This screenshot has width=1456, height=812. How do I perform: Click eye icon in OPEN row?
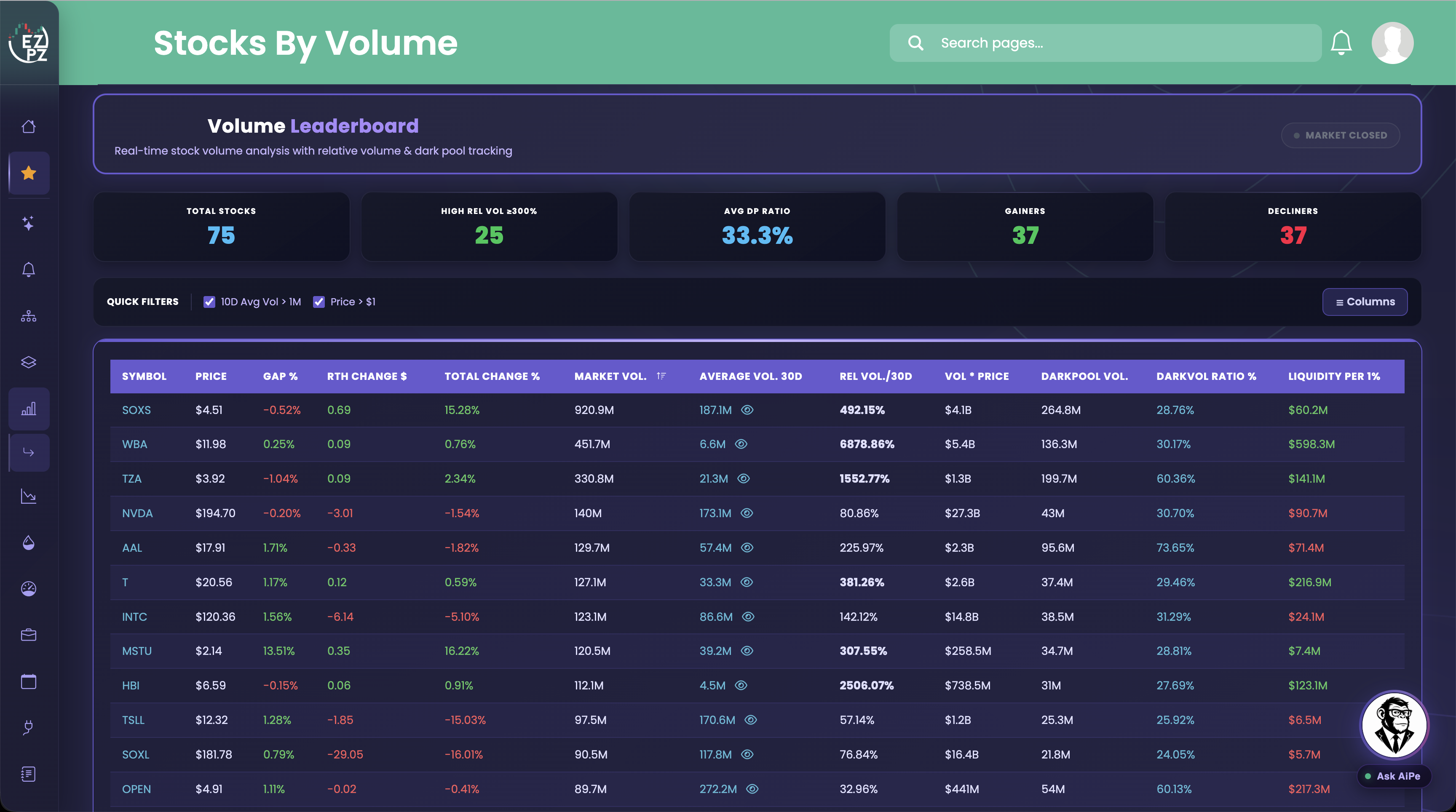(x=752, y=789)
